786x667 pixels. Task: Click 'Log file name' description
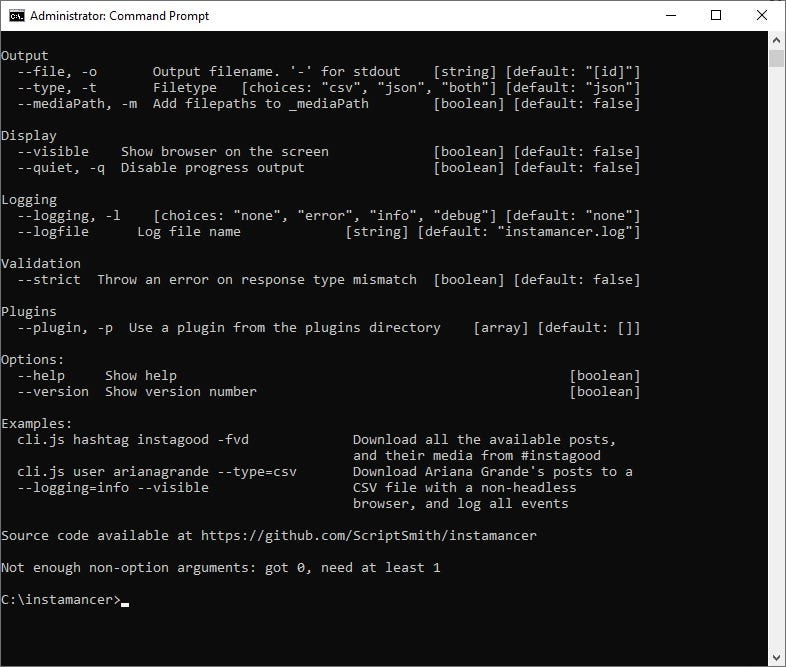click(189, 232)
